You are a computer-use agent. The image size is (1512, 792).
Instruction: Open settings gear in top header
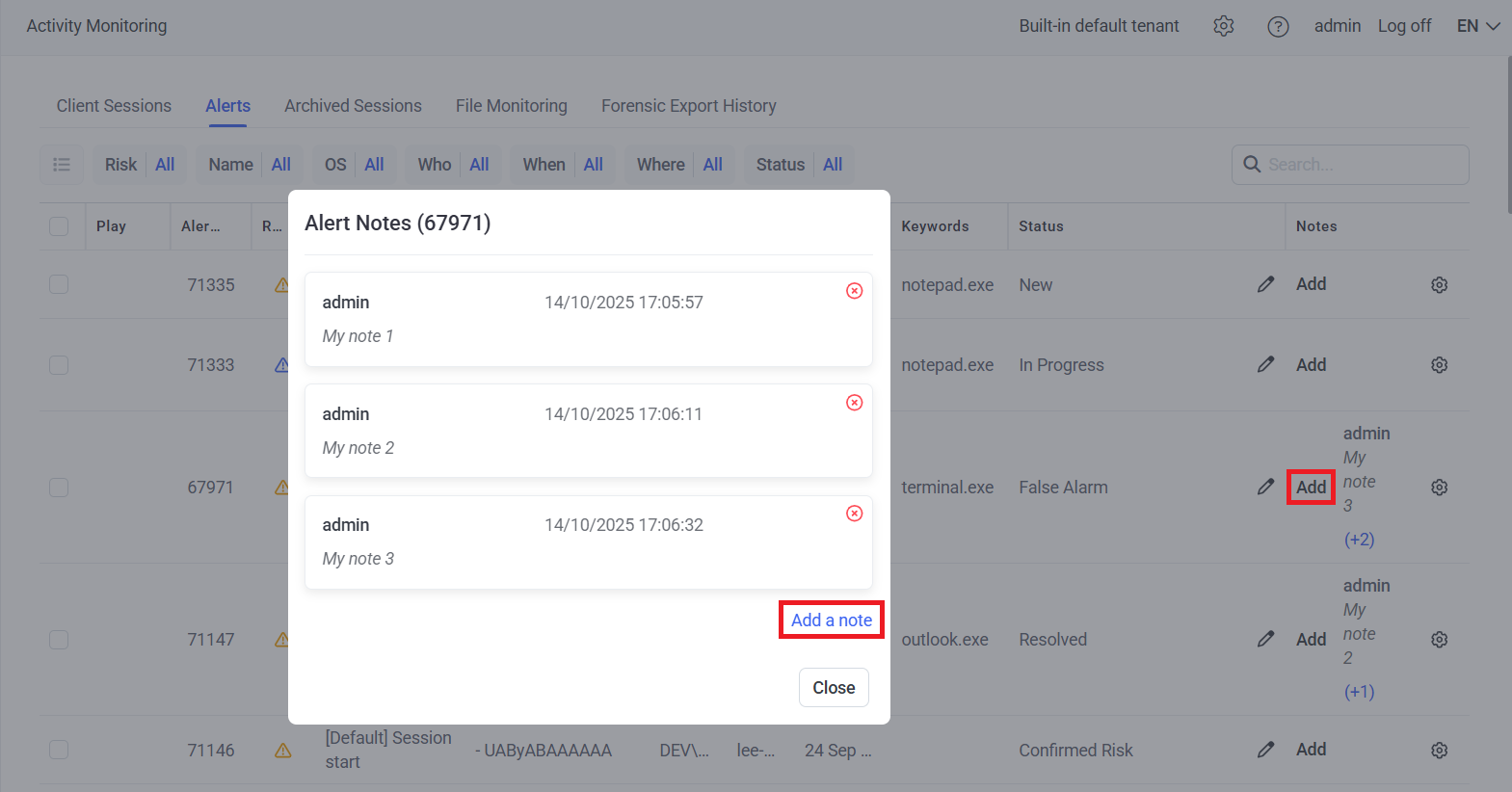1223,26
